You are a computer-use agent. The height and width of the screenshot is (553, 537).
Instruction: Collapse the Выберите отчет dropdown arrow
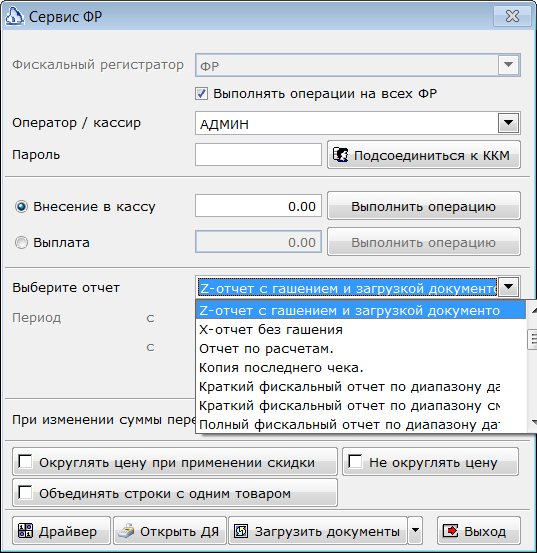508,287
